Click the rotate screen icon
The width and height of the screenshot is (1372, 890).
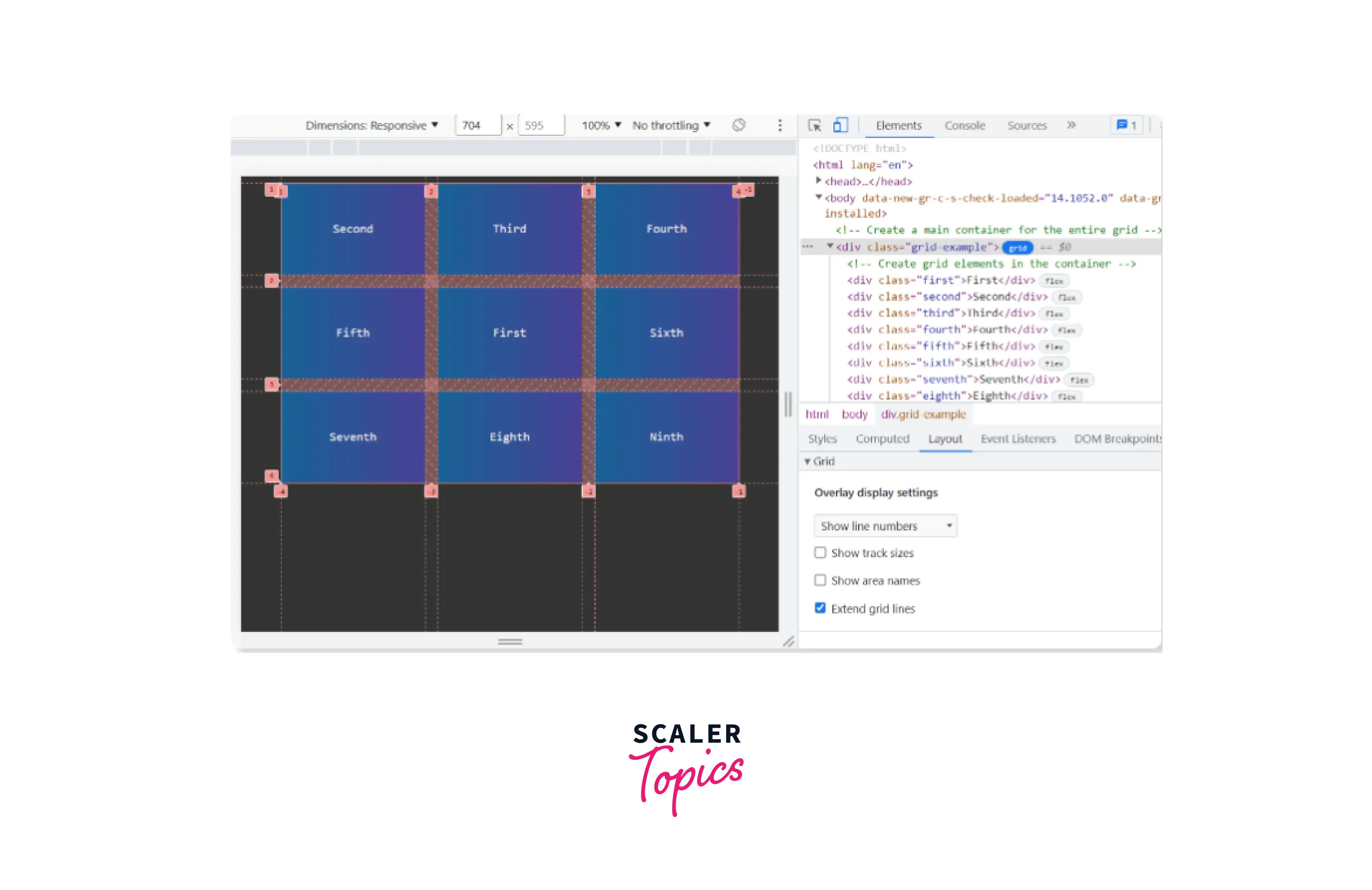(739, 125)
